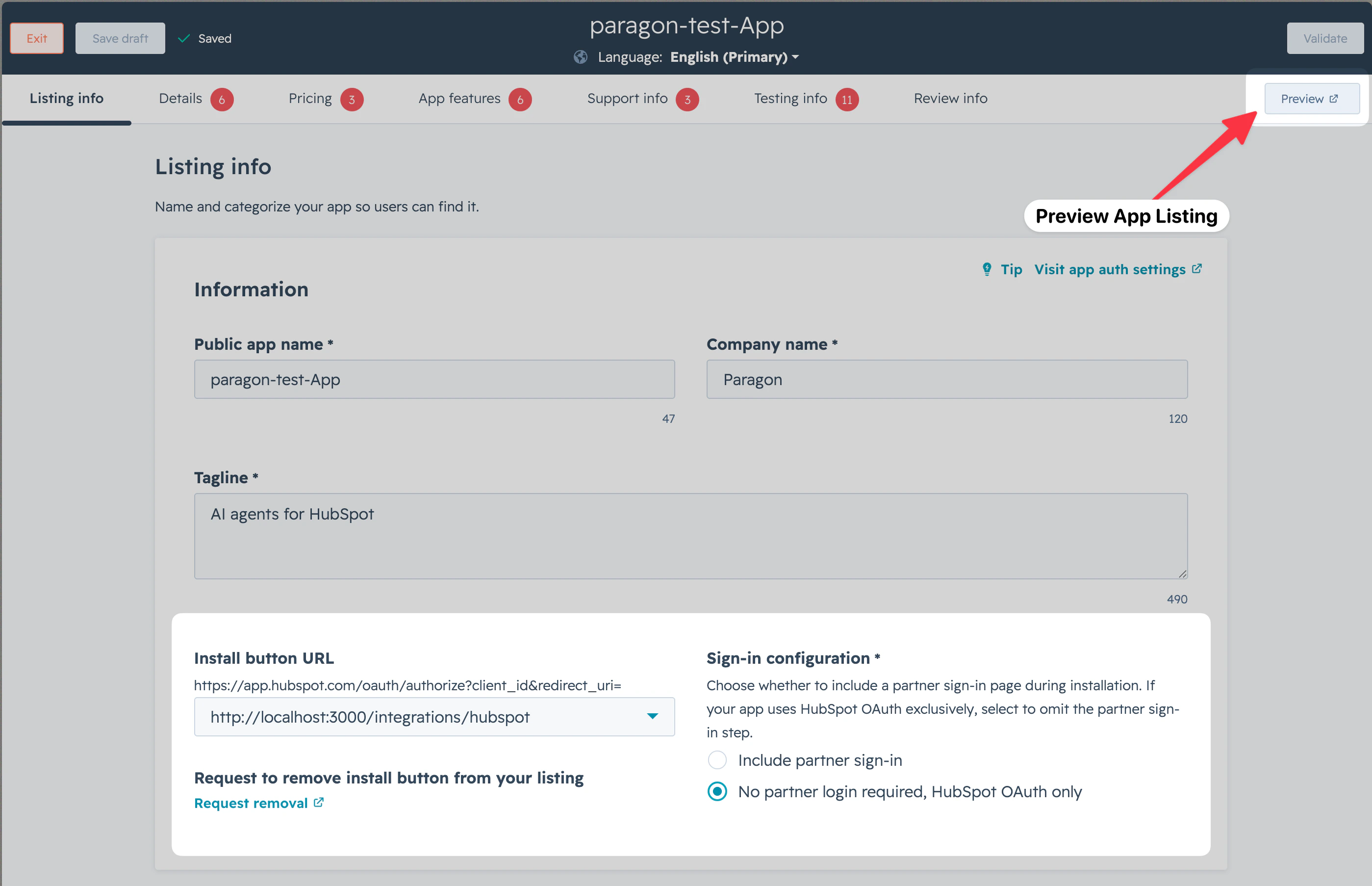
Task: Switch to the Review info tab
Action: coord(950,99)
